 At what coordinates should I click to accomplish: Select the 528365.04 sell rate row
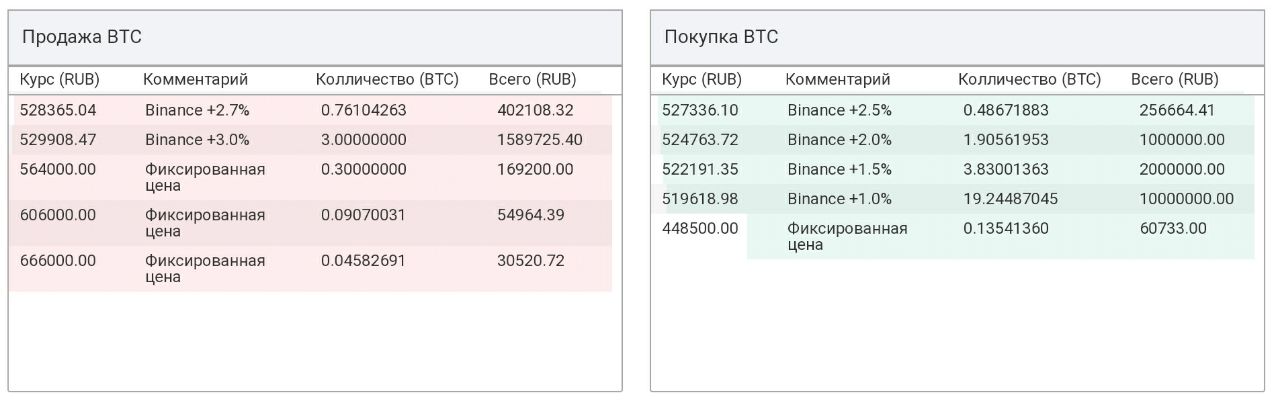pyautogui.click(x=310, y=110)
